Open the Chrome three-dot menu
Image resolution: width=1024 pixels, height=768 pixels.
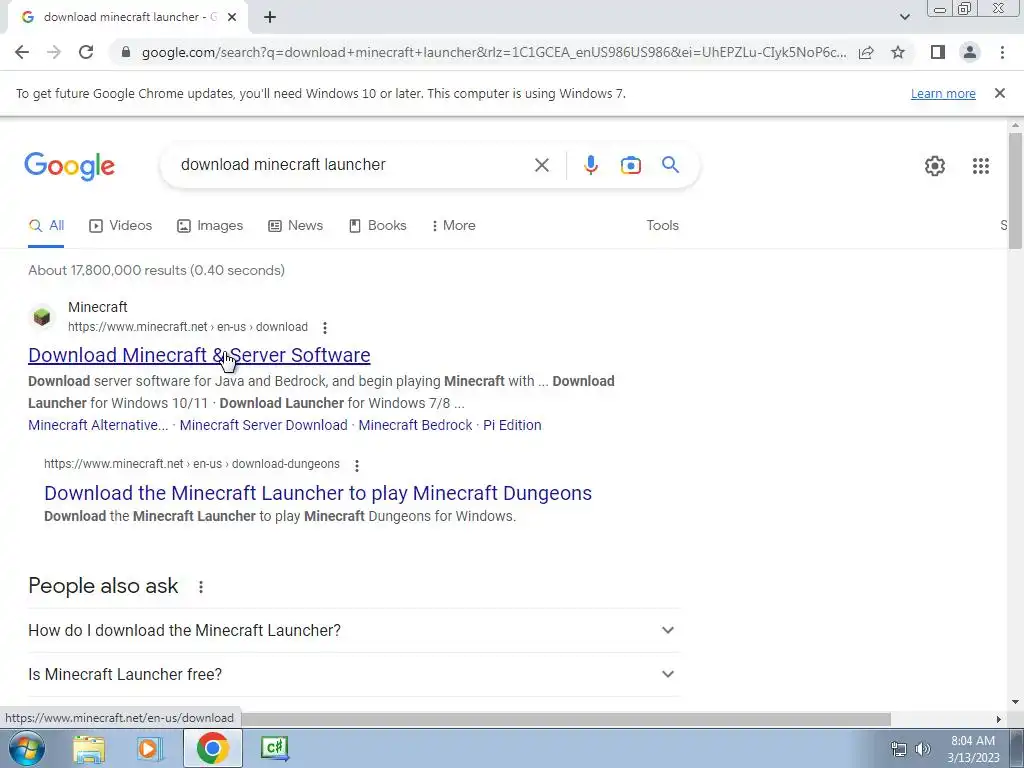[x=1002, y=52]
